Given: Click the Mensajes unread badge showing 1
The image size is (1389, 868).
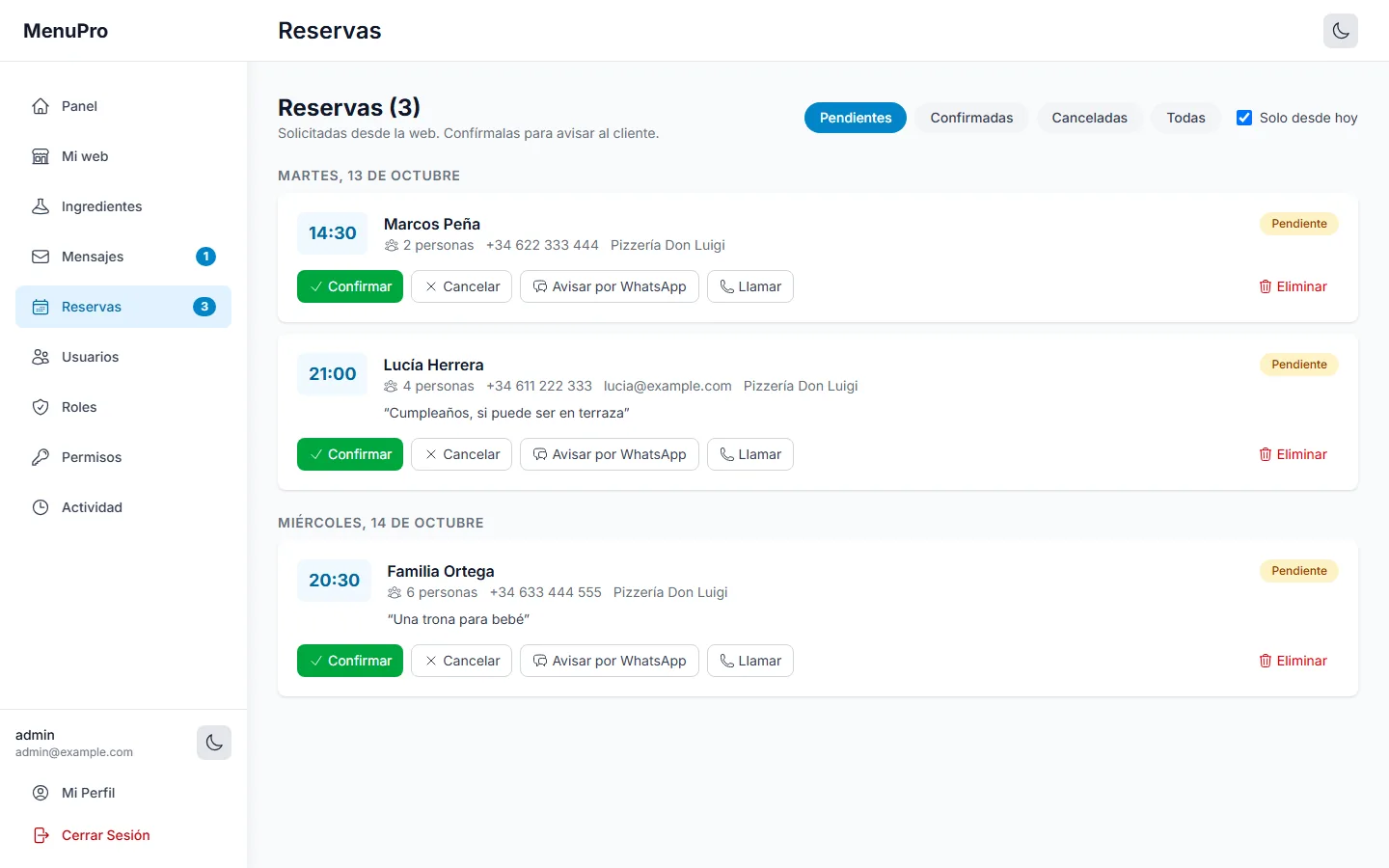Looking at the screenshot, I should click(x=205, y=257).
